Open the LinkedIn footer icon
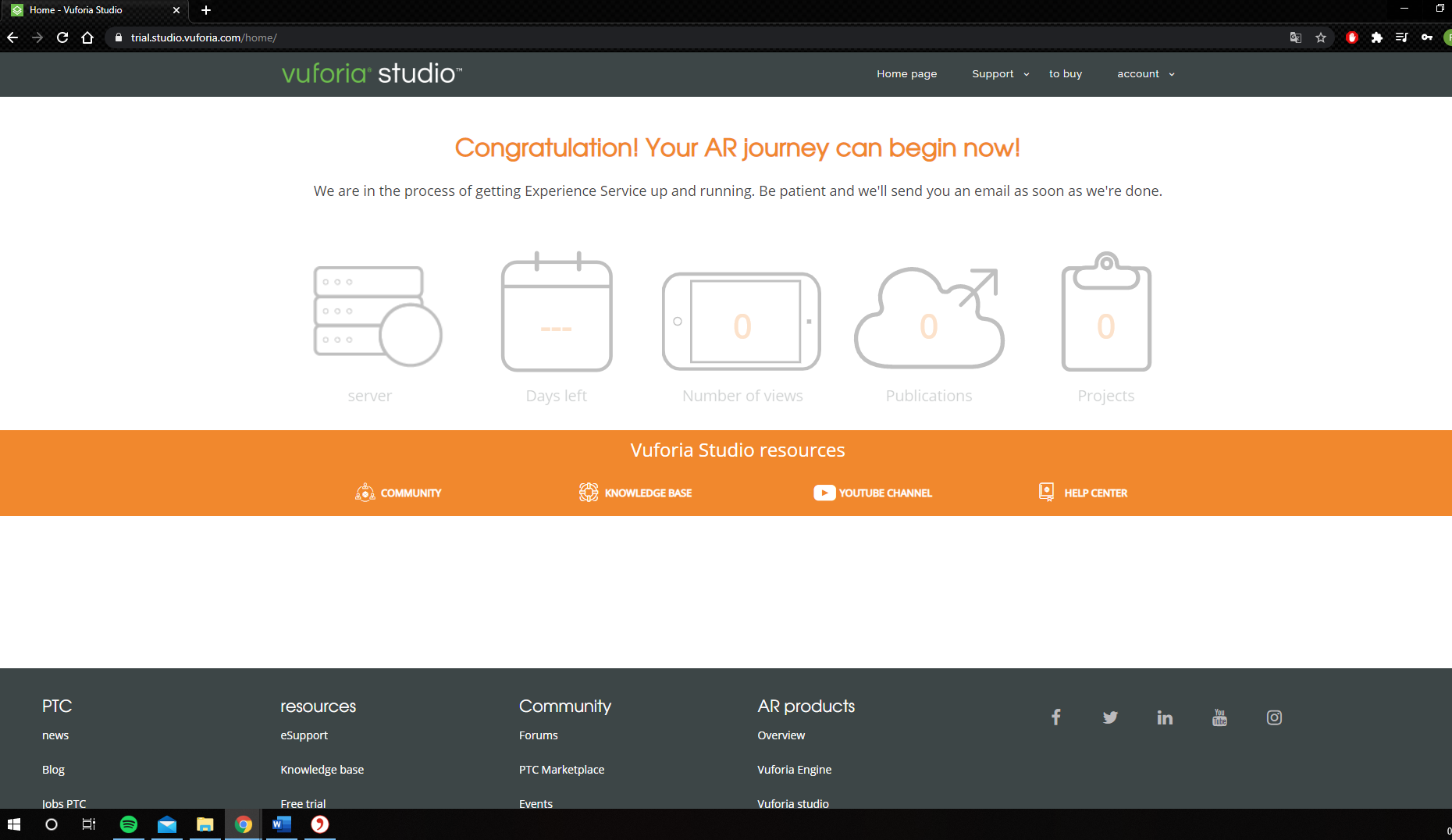 (x=1165, y=717)
